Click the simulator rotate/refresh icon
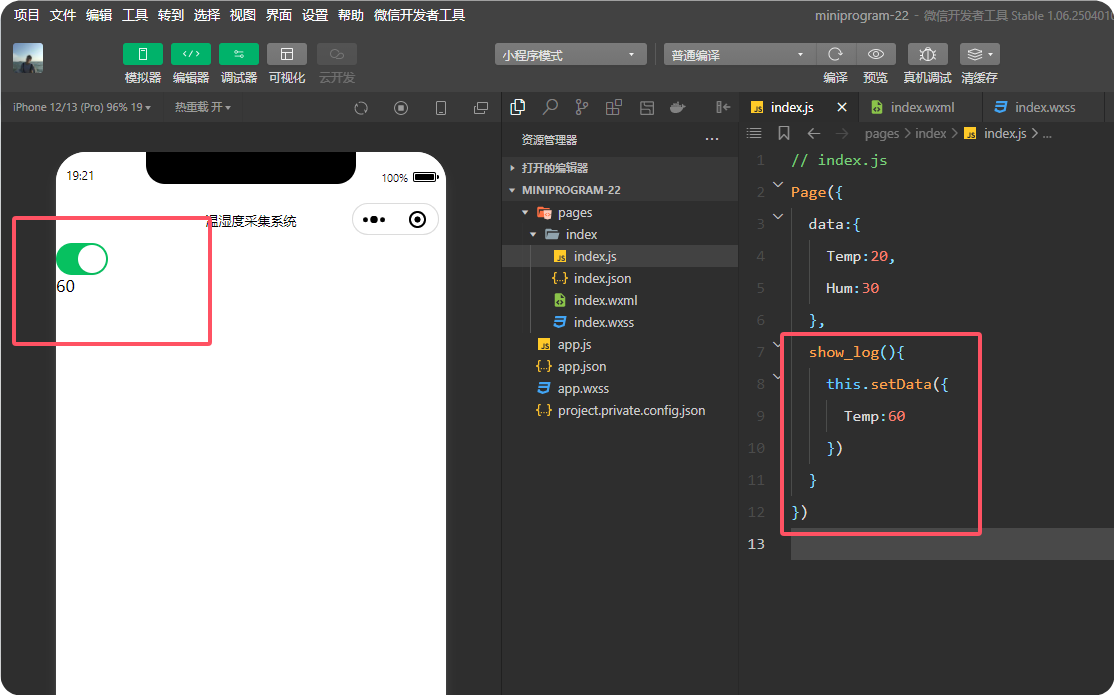The width and height of the screenshot is (1114, 695). coord(360,107)
